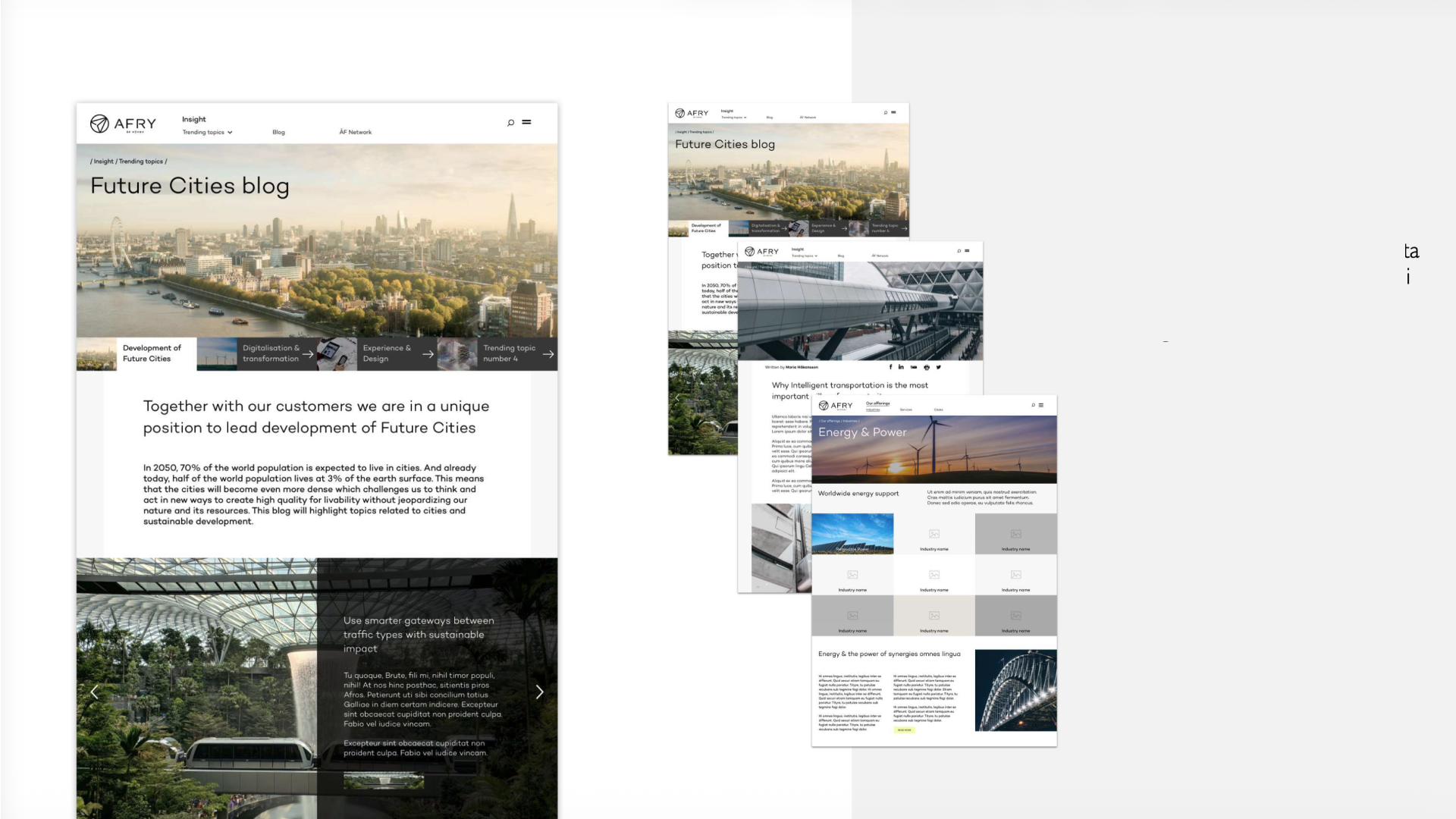Follow the Insight breadcrumb link

(104, 161)
